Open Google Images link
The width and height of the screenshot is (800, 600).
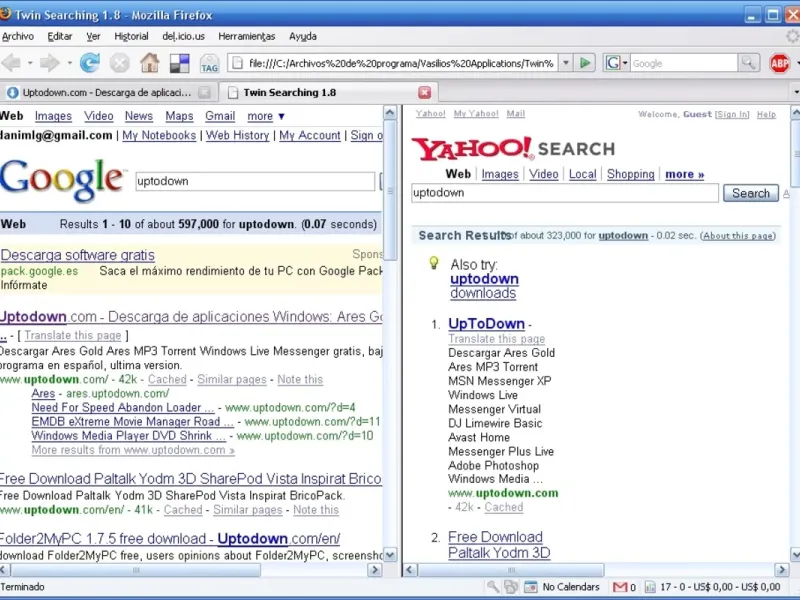tap(53, 116)
